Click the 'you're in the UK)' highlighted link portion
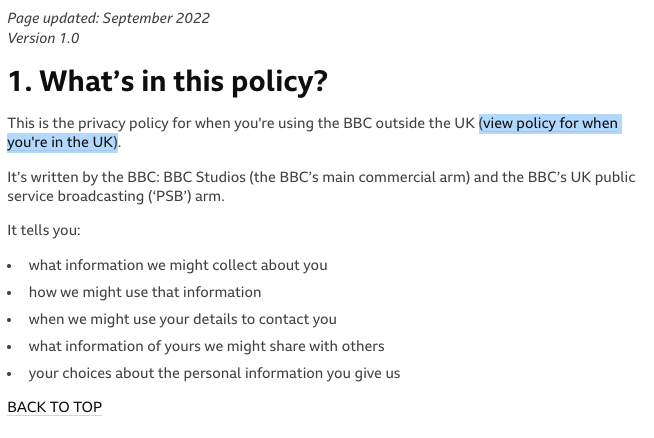This screenshot has width=654, height=438. point(63,143)
